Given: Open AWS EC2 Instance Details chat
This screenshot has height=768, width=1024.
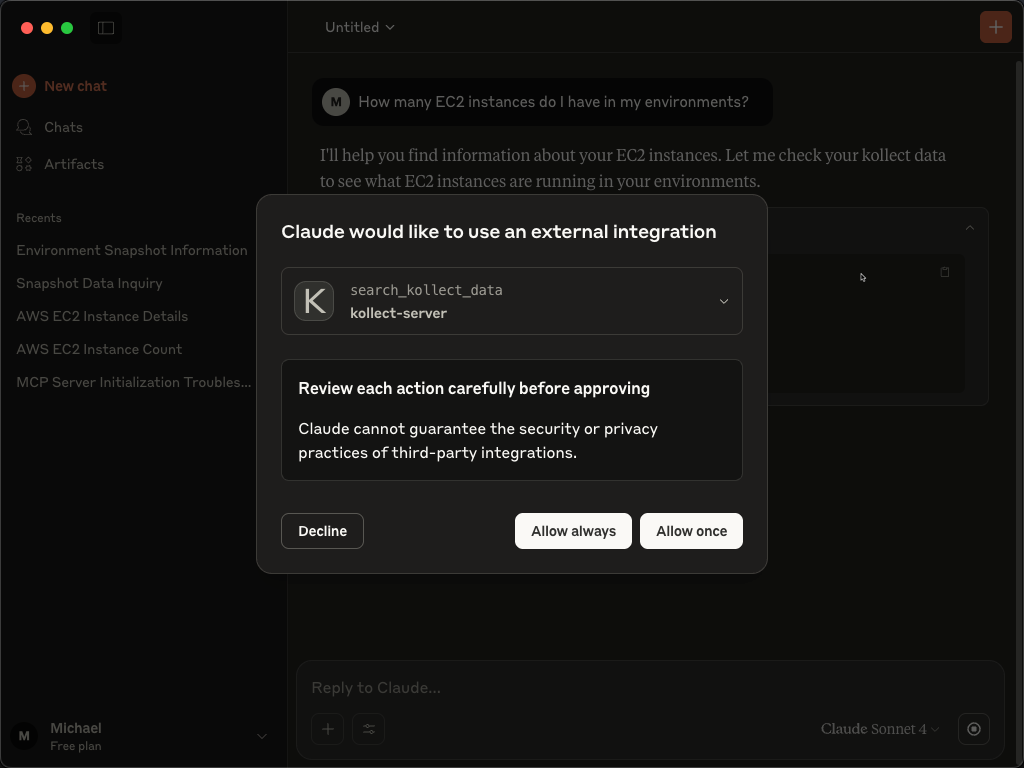Looking at the screenshot, I should point(102,316).
